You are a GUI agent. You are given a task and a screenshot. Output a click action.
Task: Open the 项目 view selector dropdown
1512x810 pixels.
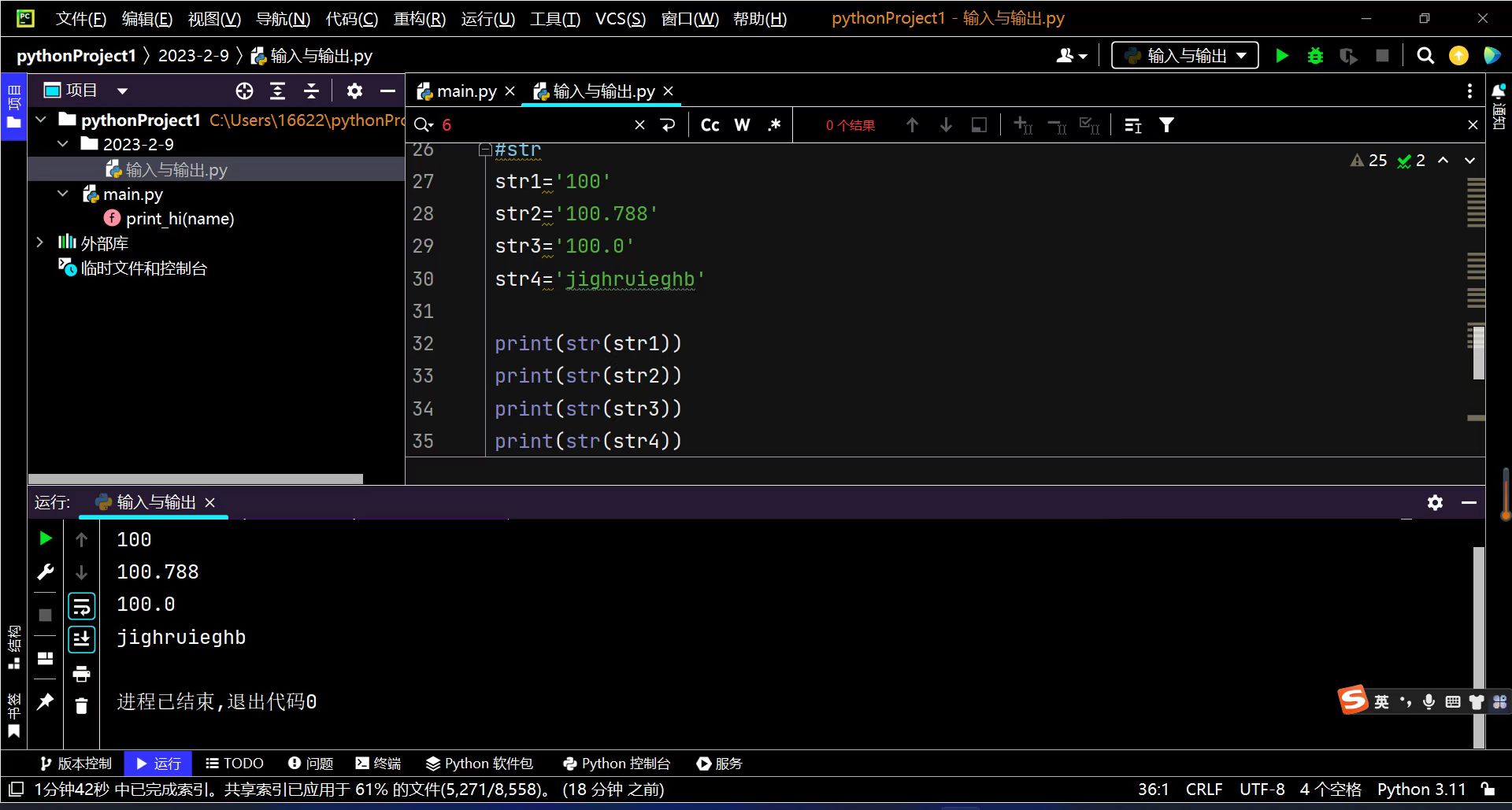pos(86,91)
